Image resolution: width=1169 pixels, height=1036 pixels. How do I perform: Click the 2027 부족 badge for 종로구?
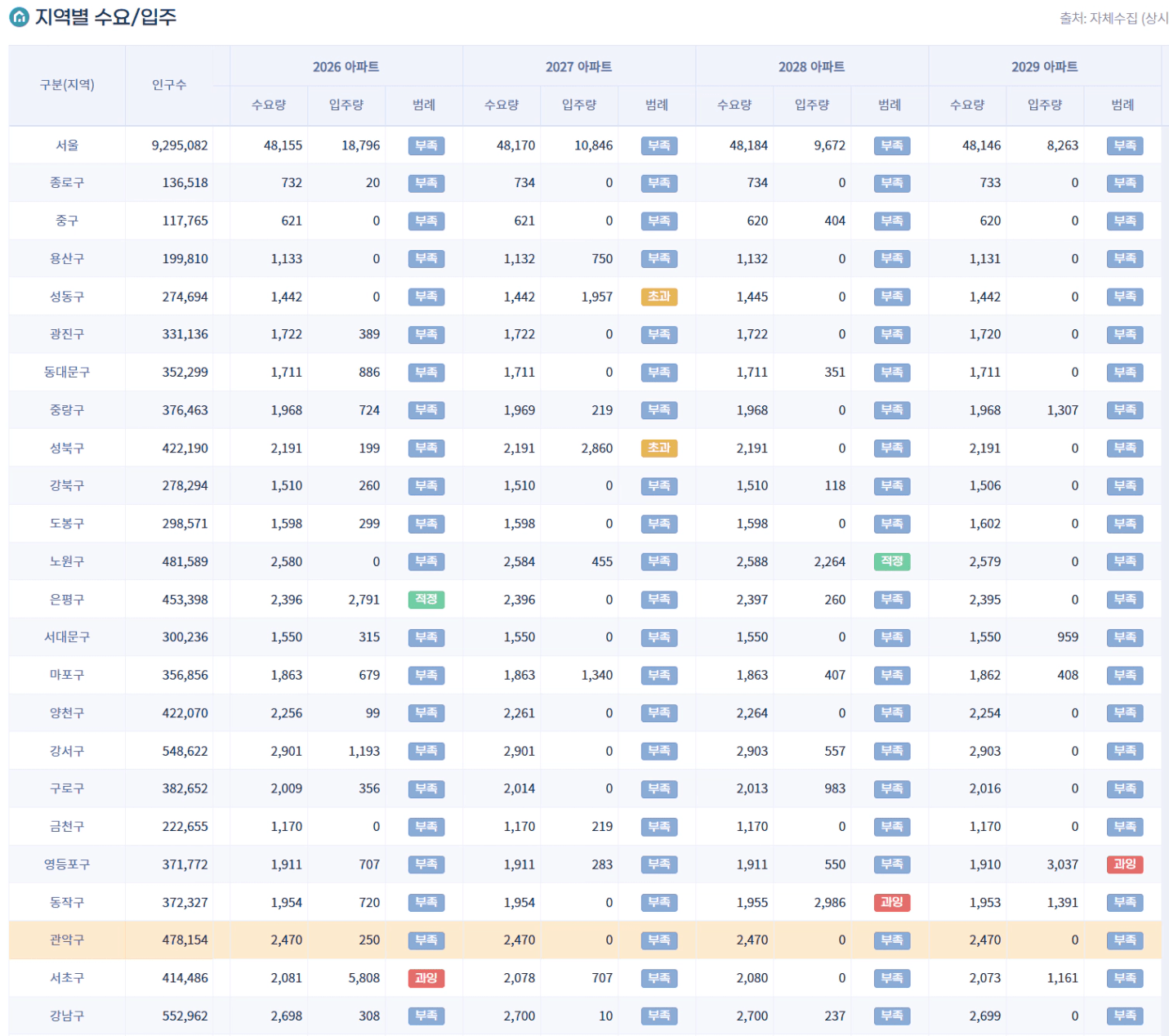point(658,183)
